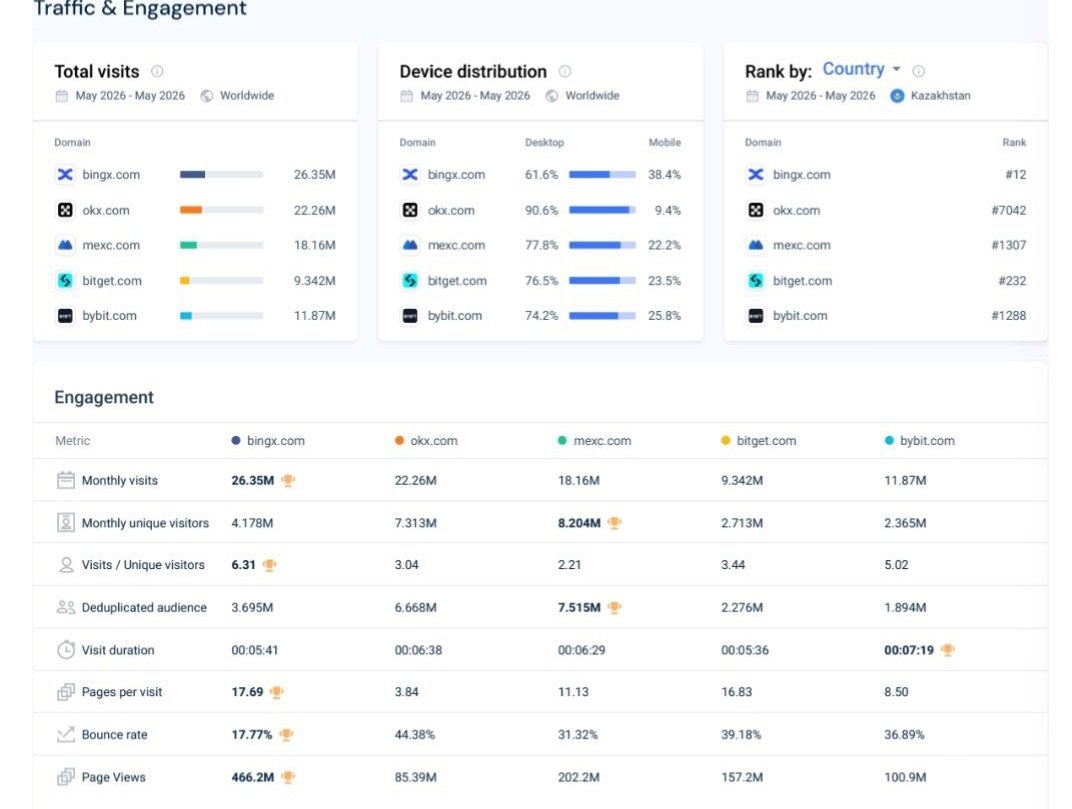
Task: Open okx.com link in Device distribution card
Action: click(451, 210)
